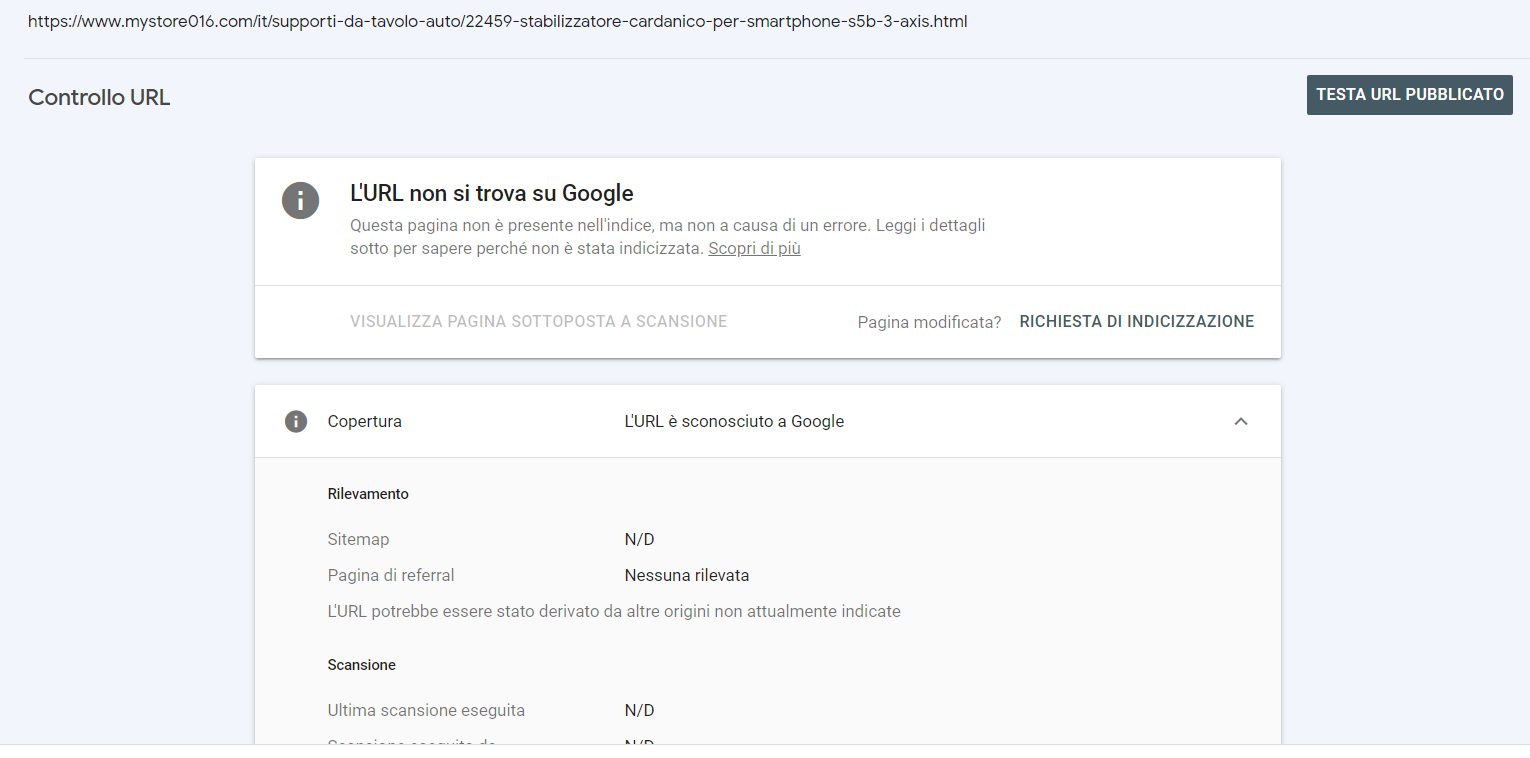Click the info icon beside "L'URL non si trova su Google"
This screenshot has height=758, width=1530.
coord(300,201)
